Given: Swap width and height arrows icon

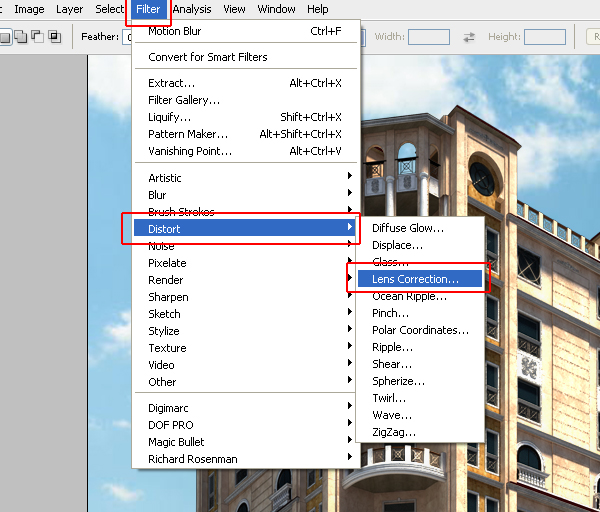Looking at the screenshot, I should [x=469, y=37].
